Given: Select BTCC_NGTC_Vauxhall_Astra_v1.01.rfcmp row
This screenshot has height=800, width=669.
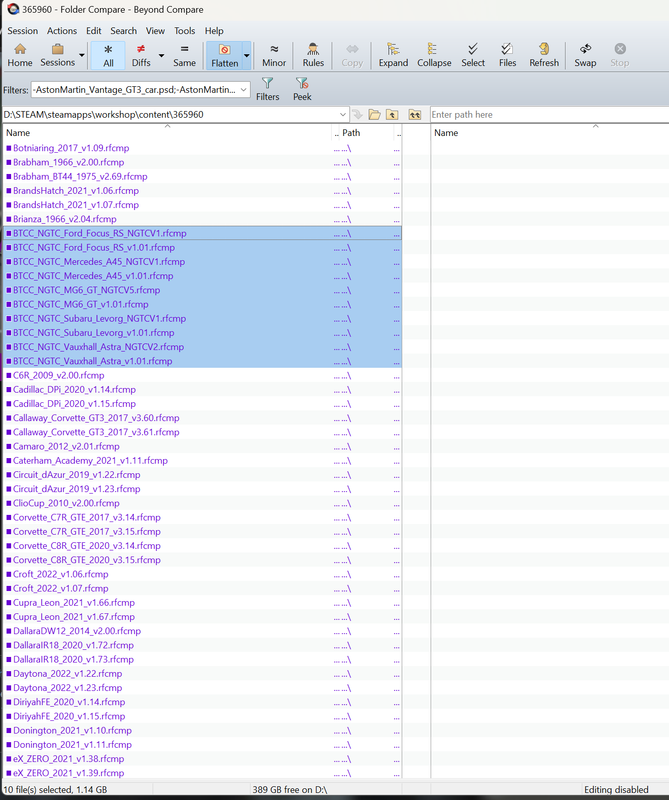Looking at the screenshot, I should pyautogui.click(x=202, y=361).
